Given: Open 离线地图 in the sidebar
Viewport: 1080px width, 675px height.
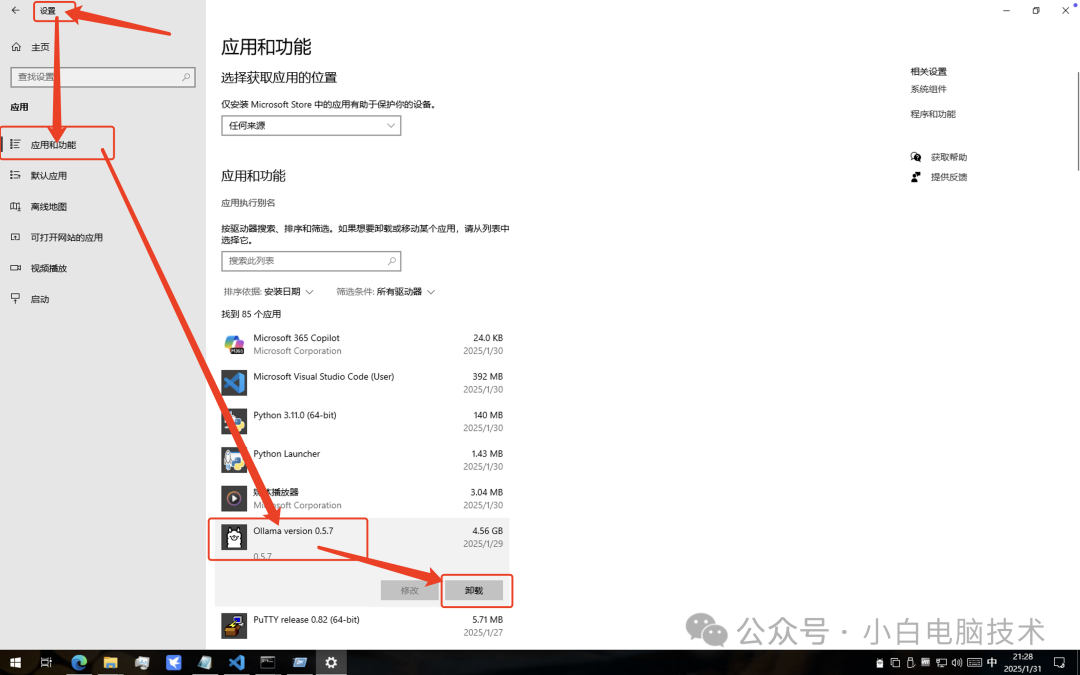Looking at the screenshot, I should point(48,207).
